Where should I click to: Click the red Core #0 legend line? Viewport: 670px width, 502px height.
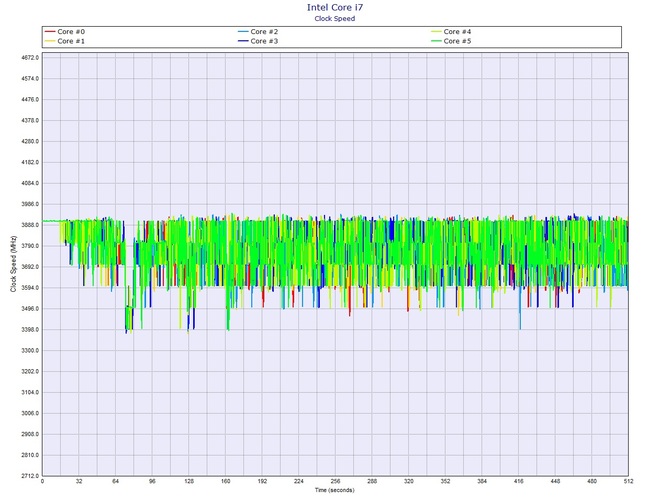point(50,32)
